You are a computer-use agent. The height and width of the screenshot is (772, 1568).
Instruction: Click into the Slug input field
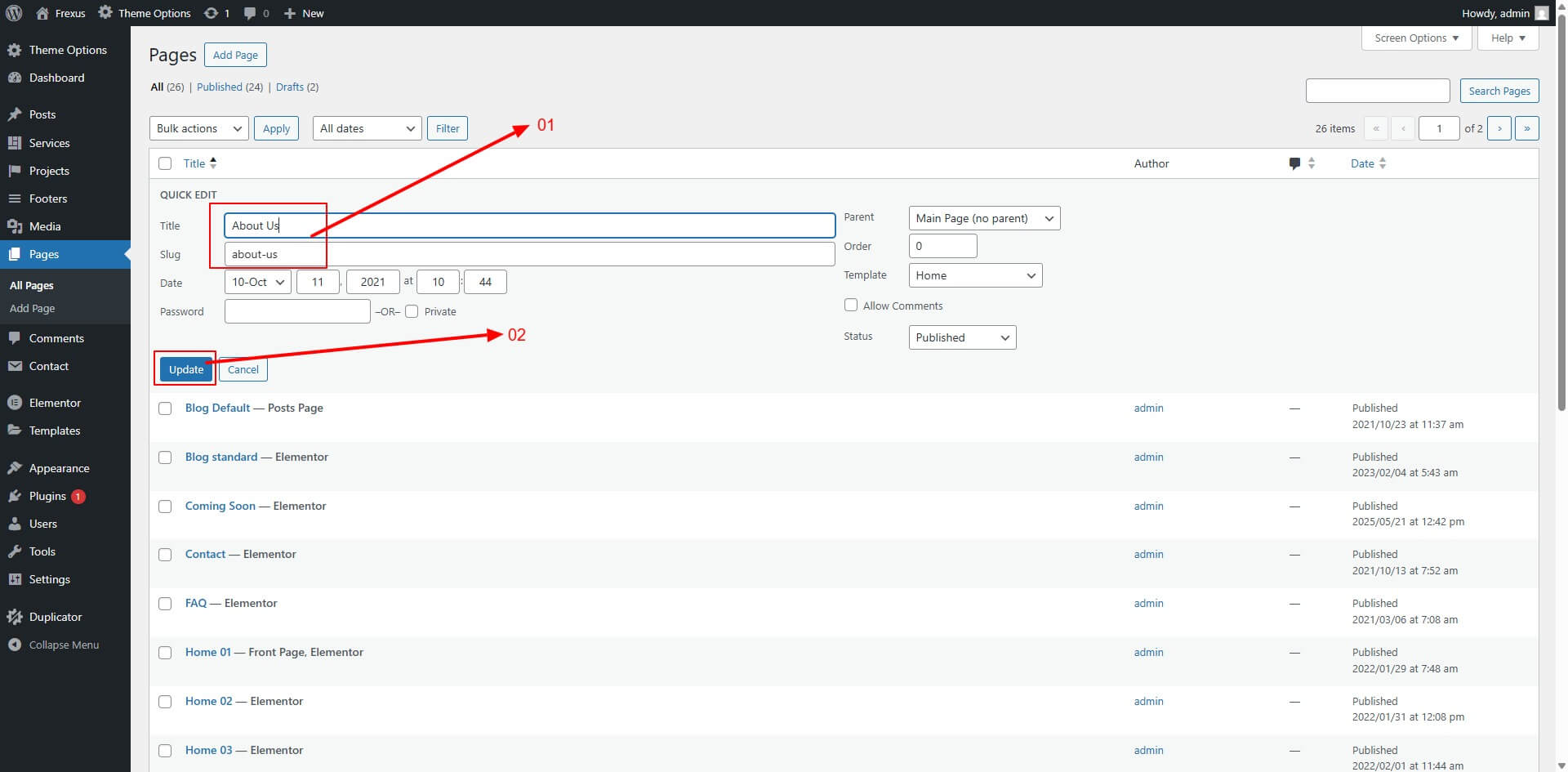[529, 254]
